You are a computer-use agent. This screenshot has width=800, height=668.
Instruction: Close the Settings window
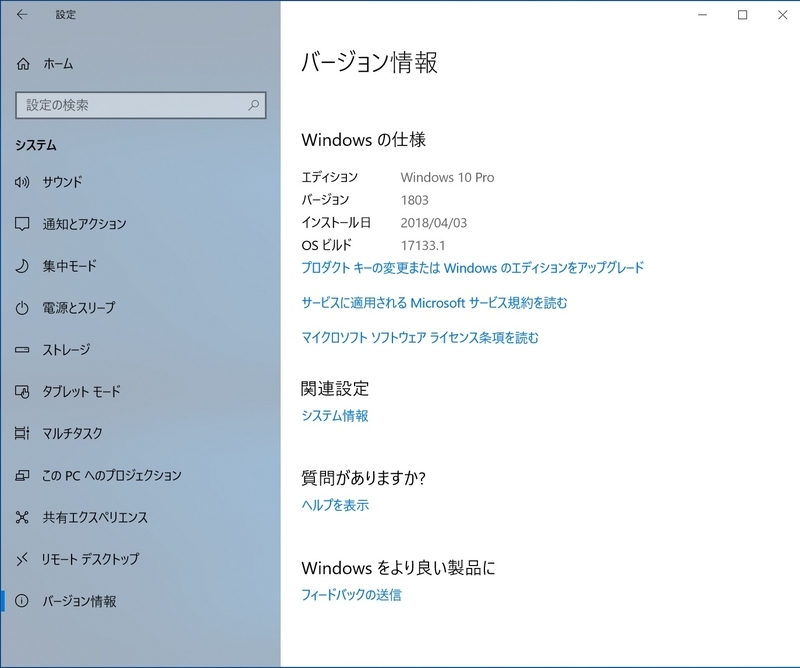coord(782,15)
